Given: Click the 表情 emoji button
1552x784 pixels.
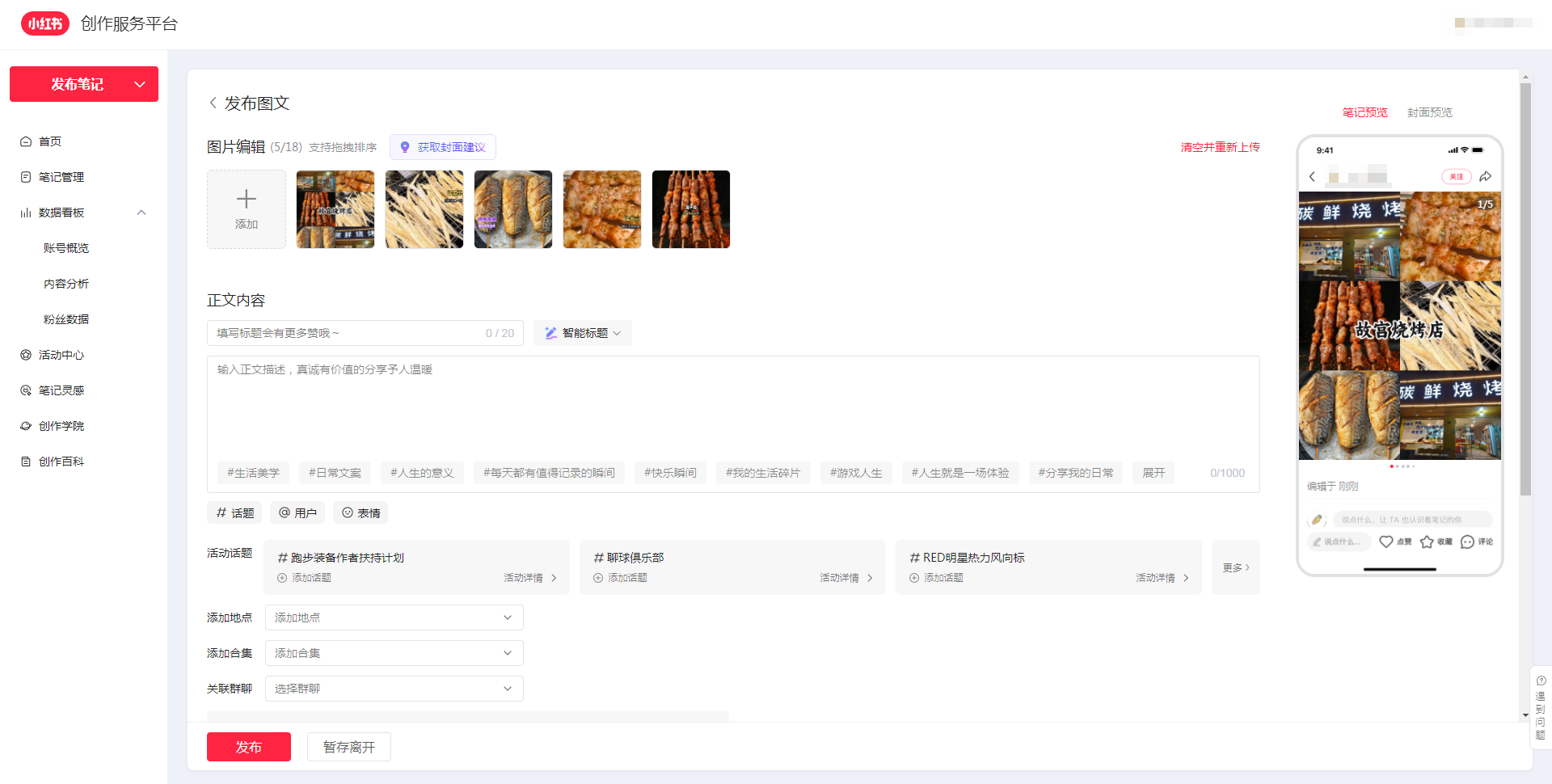Looking at the screenshot, I should (361, 512).
